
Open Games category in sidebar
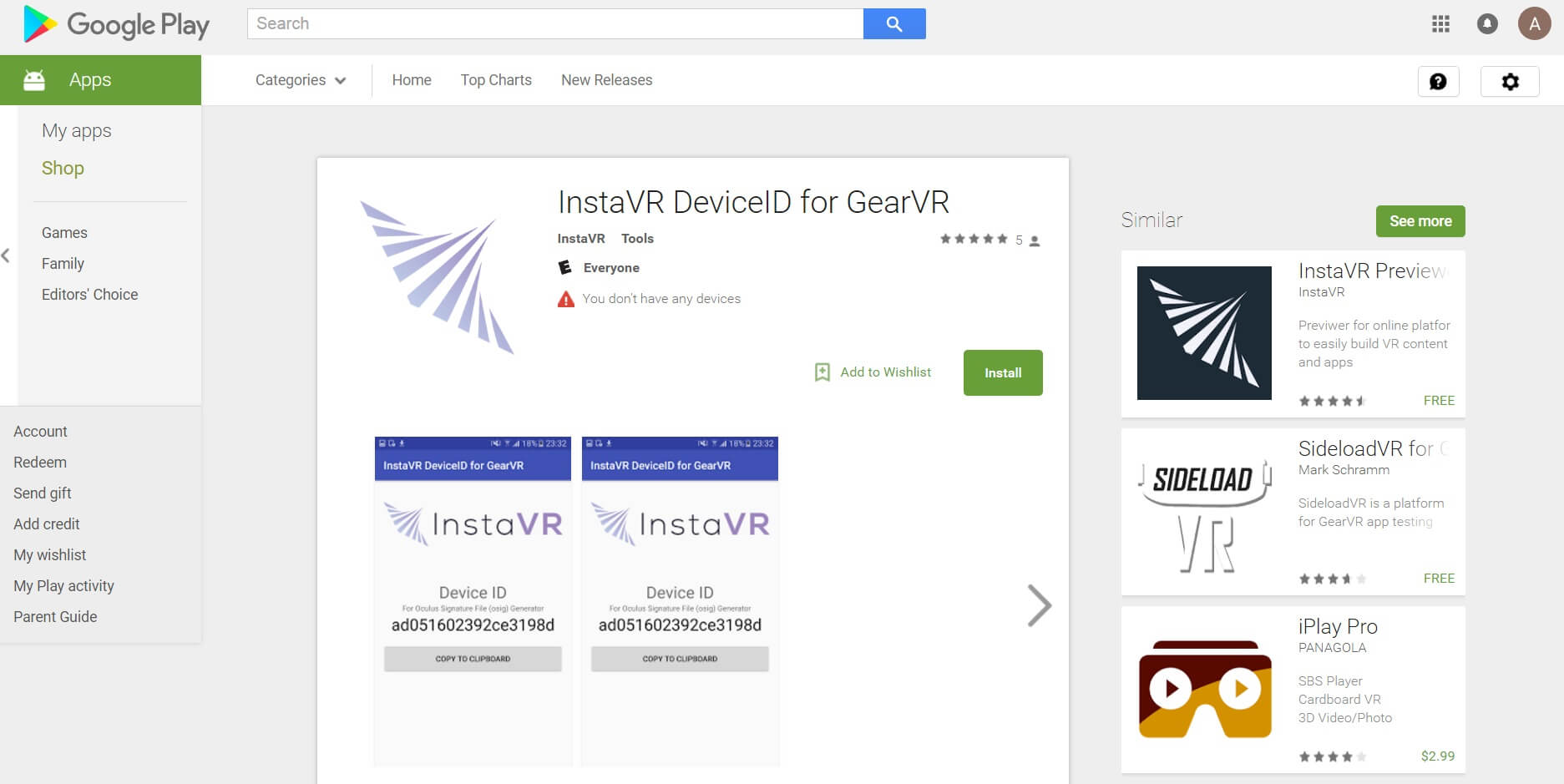[x=64, y=233]
